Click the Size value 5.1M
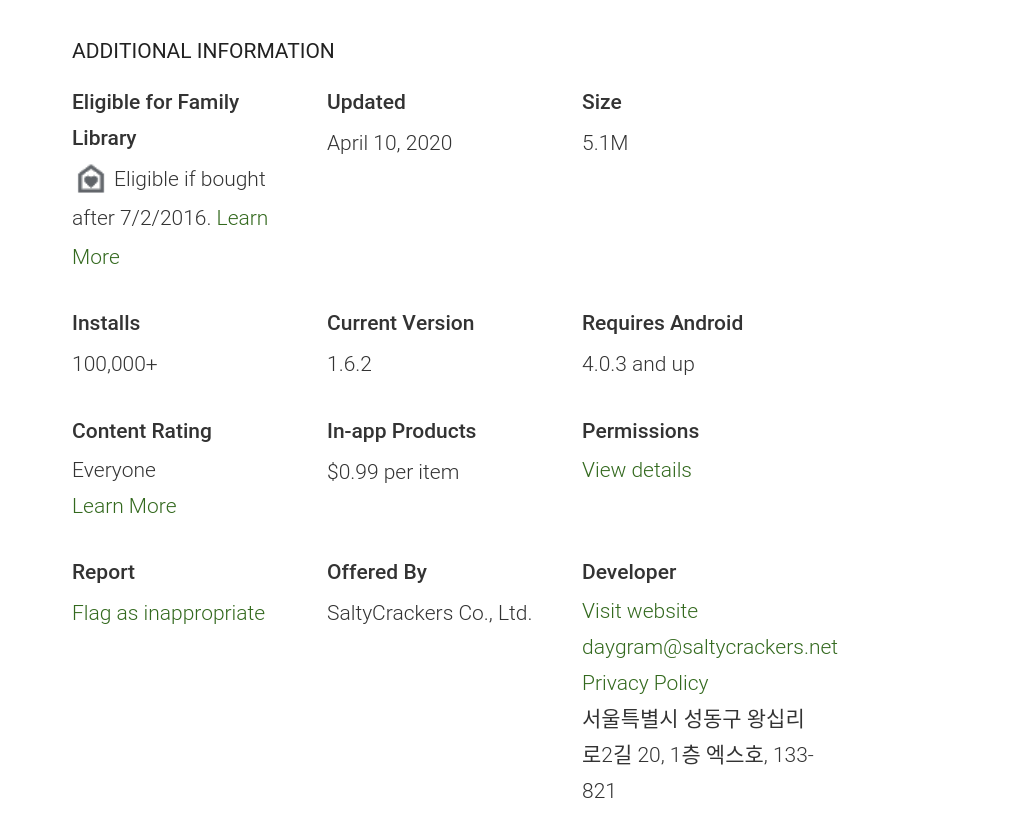 click(605, 143)
